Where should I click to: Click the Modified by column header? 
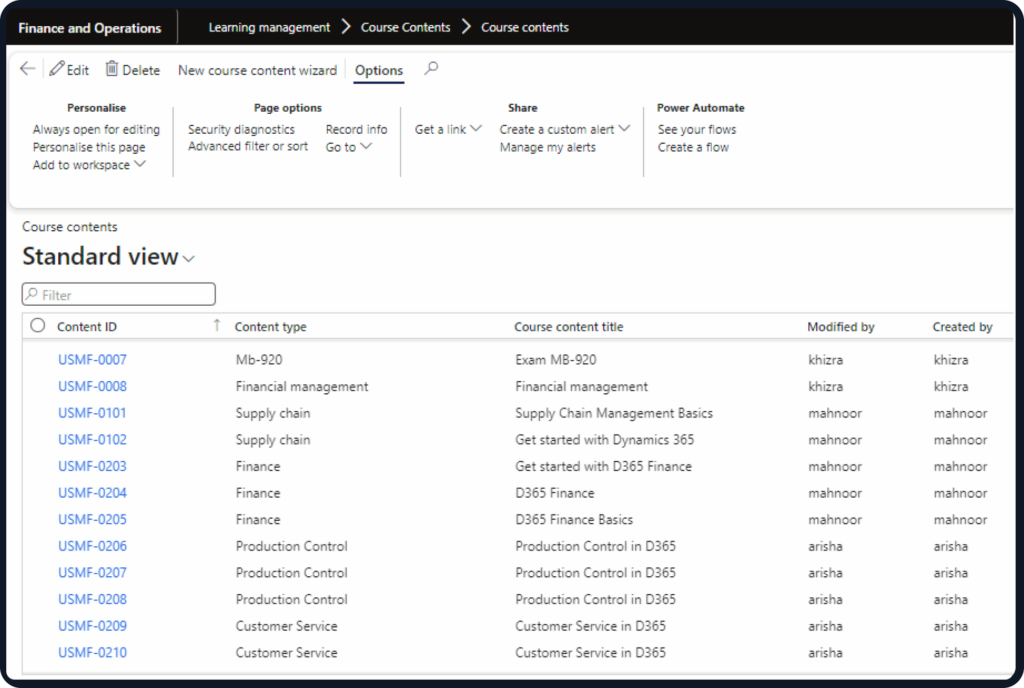tap(840, 326)
